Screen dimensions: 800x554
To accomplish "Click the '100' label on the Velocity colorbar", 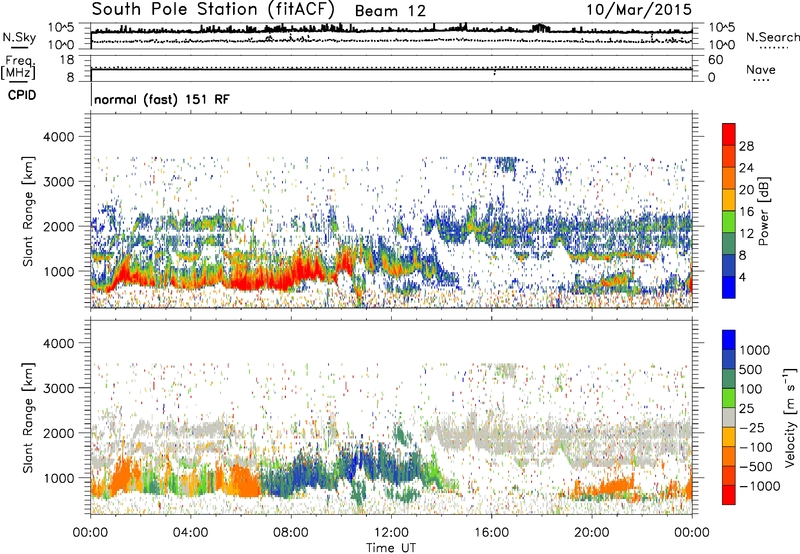I will [752, 389].
